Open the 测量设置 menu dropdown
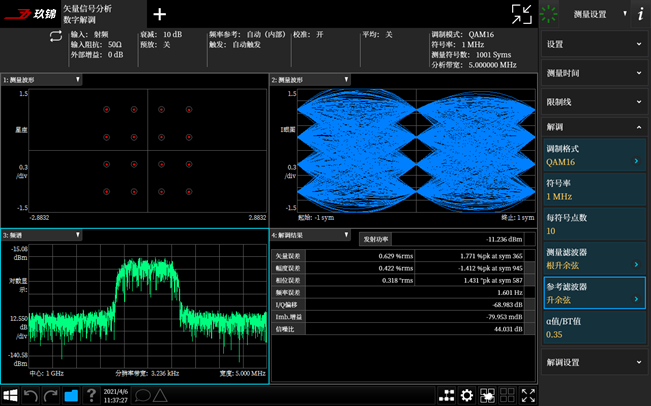 [595, 14]
